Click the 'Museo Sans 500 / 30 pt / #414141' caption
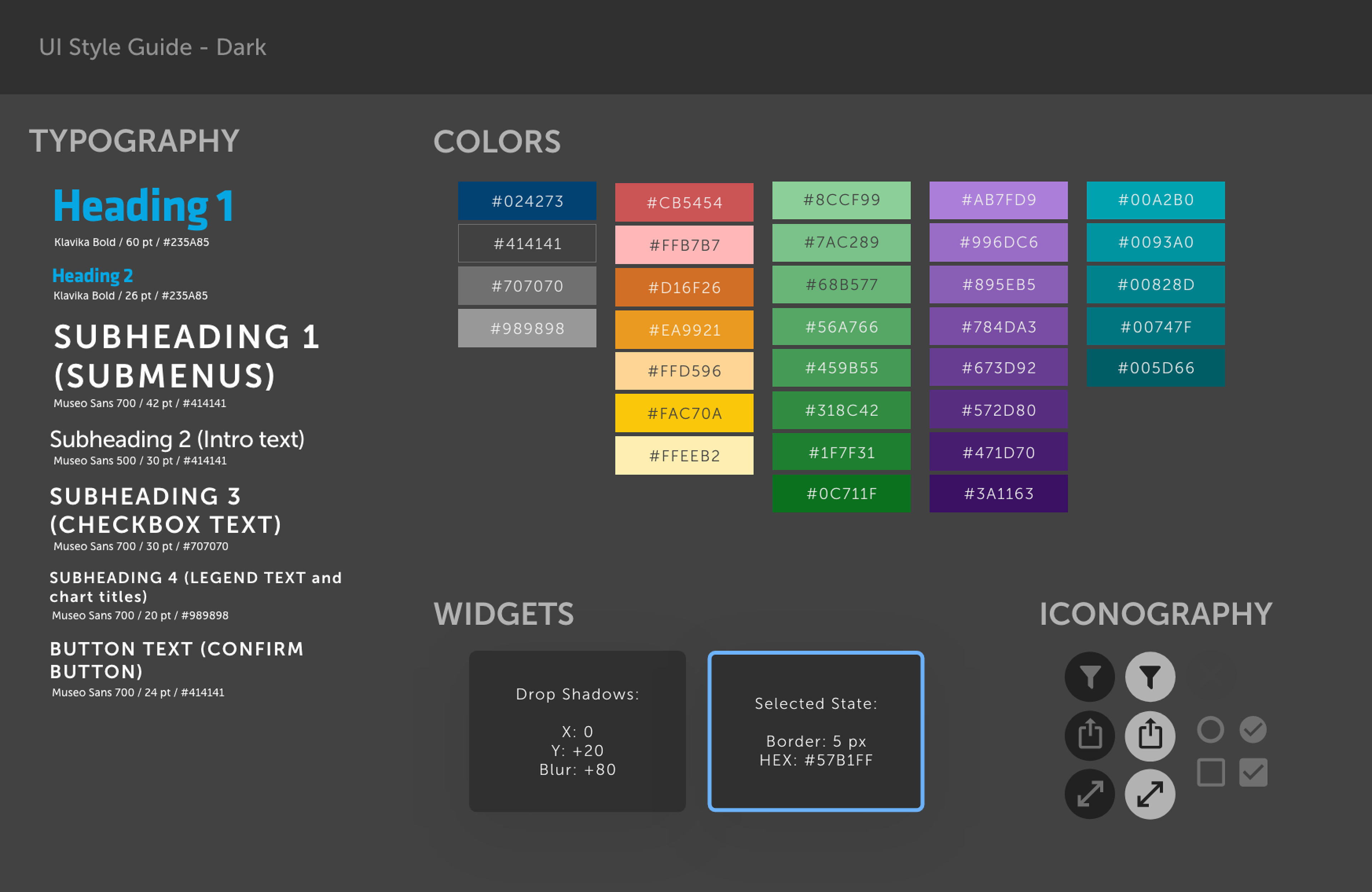Screen dimensions: 1372x892 point(140,461)
